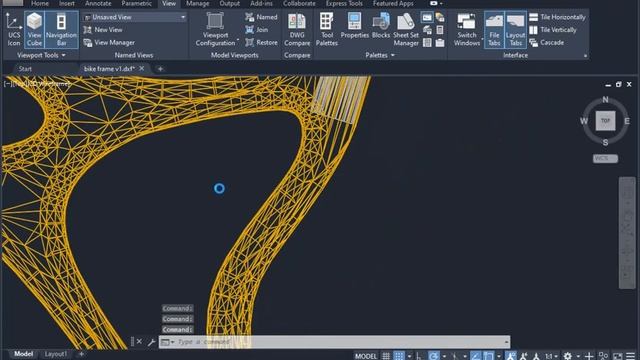
Task: Switch to the Parametric ribbon tab
Action: pos(136,4)
